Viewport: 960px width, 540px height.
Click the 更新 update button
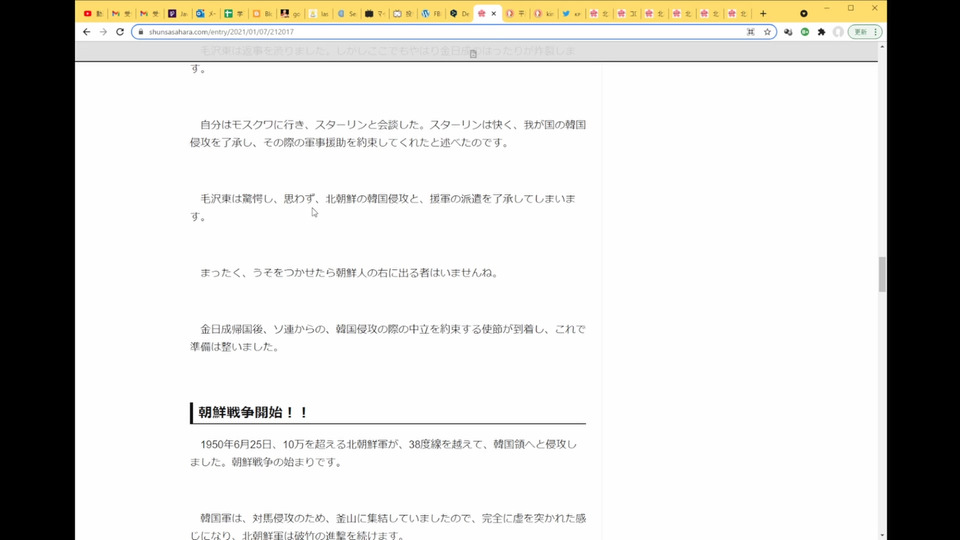(861, 32)
